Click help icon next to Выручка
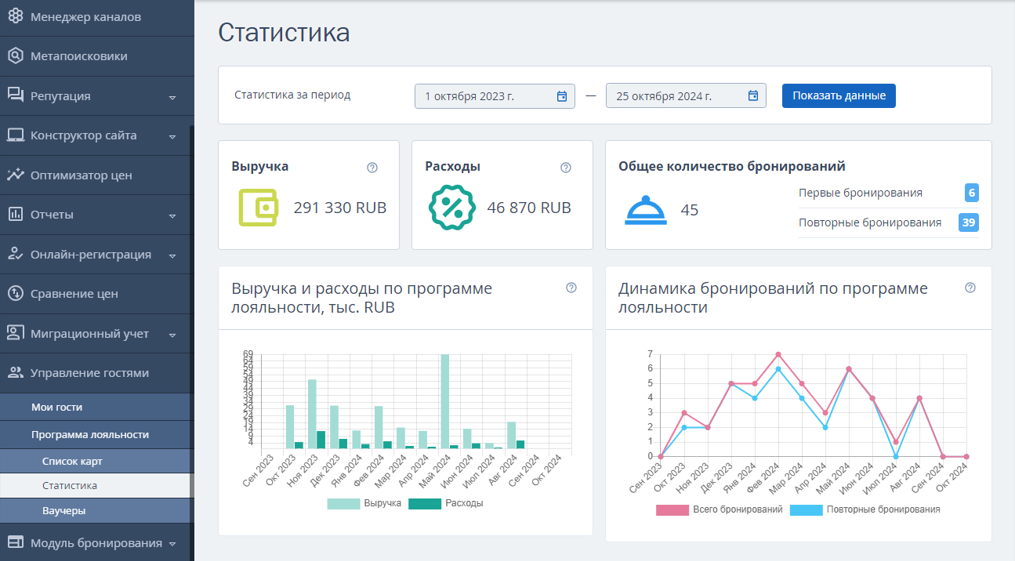The width and height of the screenshot is (1015, 561). [372, 168]
